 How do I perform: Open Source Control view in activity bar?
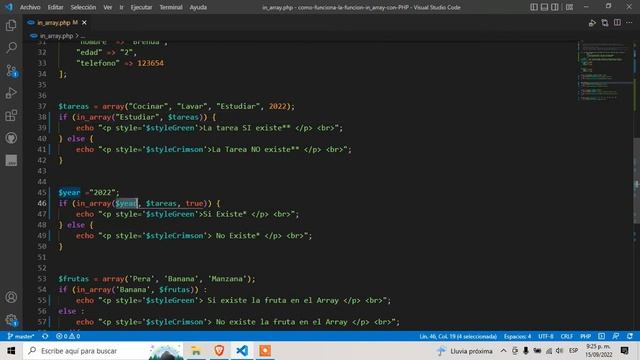[11, 71]
